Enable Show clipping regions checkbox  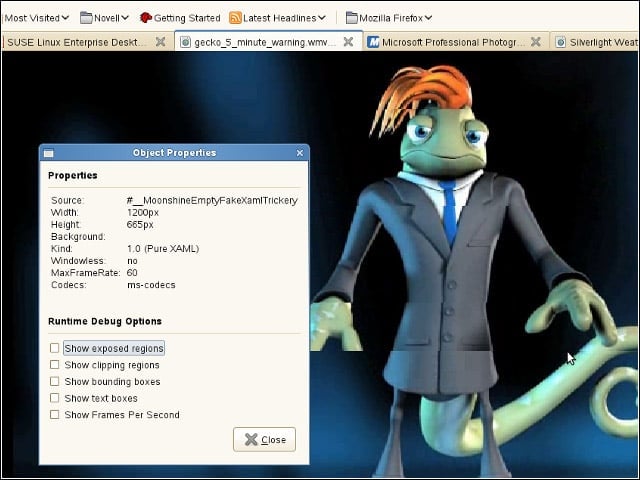[54, 364]
